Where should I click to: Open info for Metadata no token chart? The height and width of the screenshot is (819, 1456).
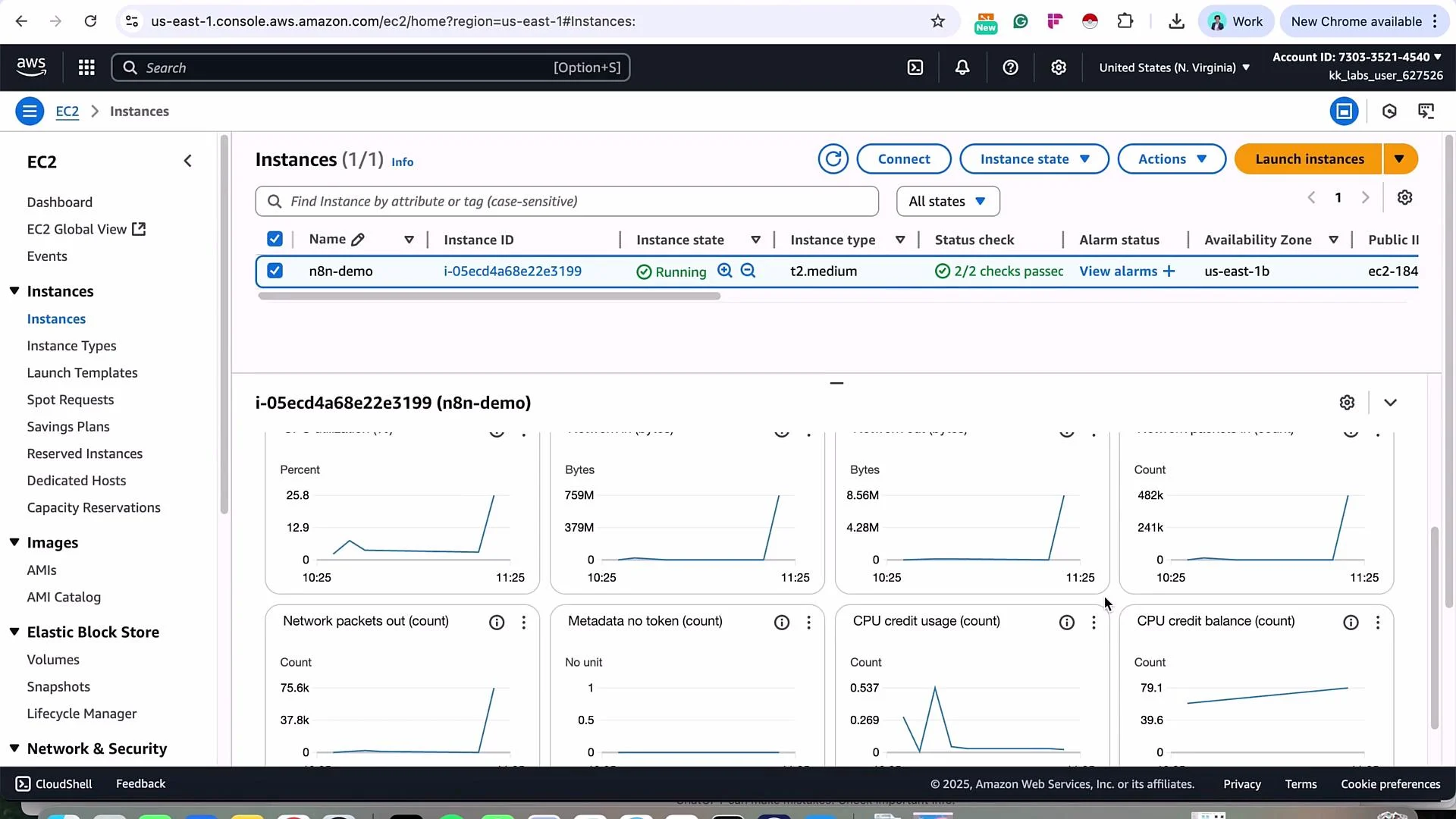pos(782,623)
